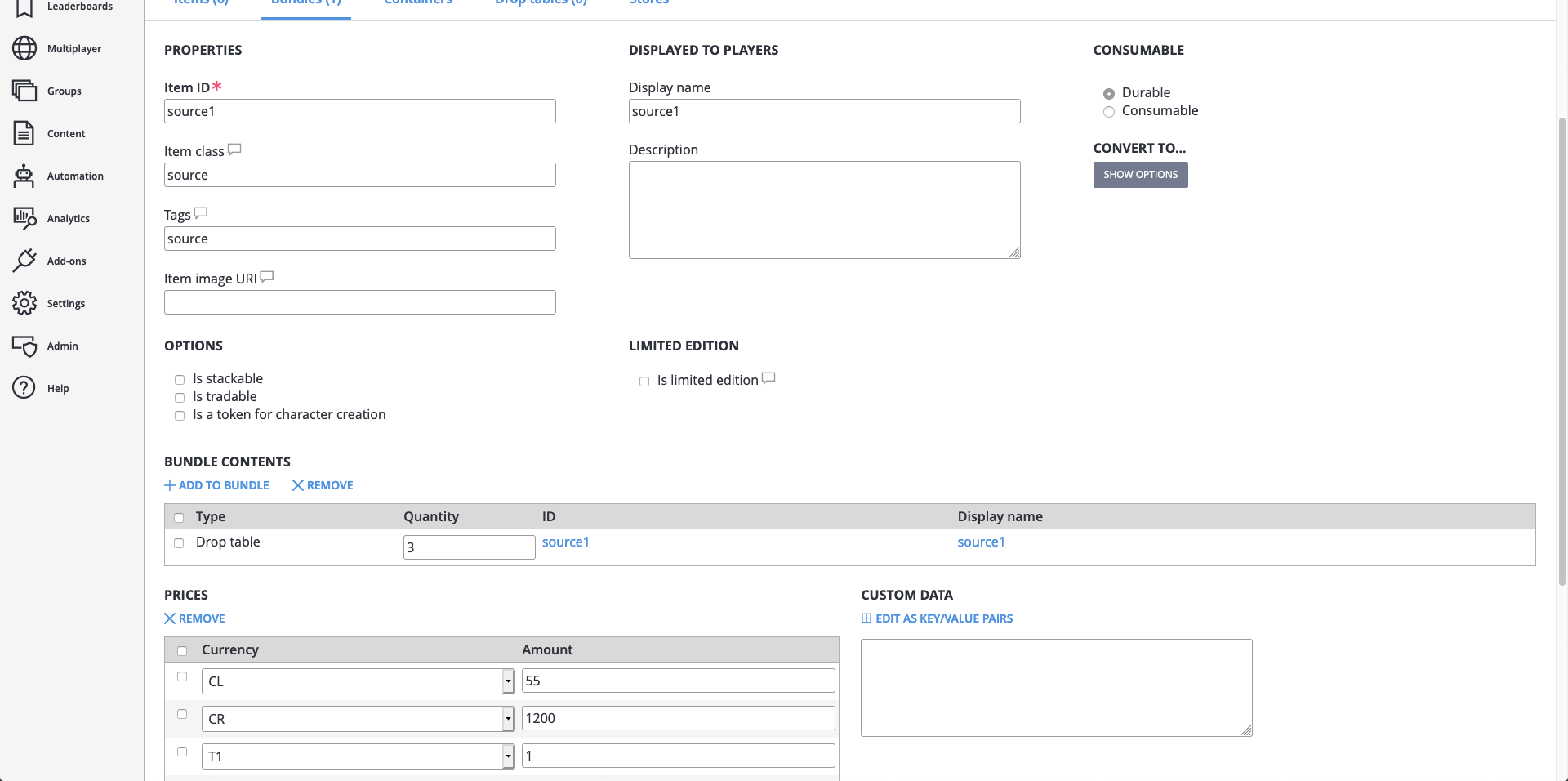This screenshot has width=1568, height=781.
Task: Focus the T1 amount field showing 1
Action: [x=679, y=756]
